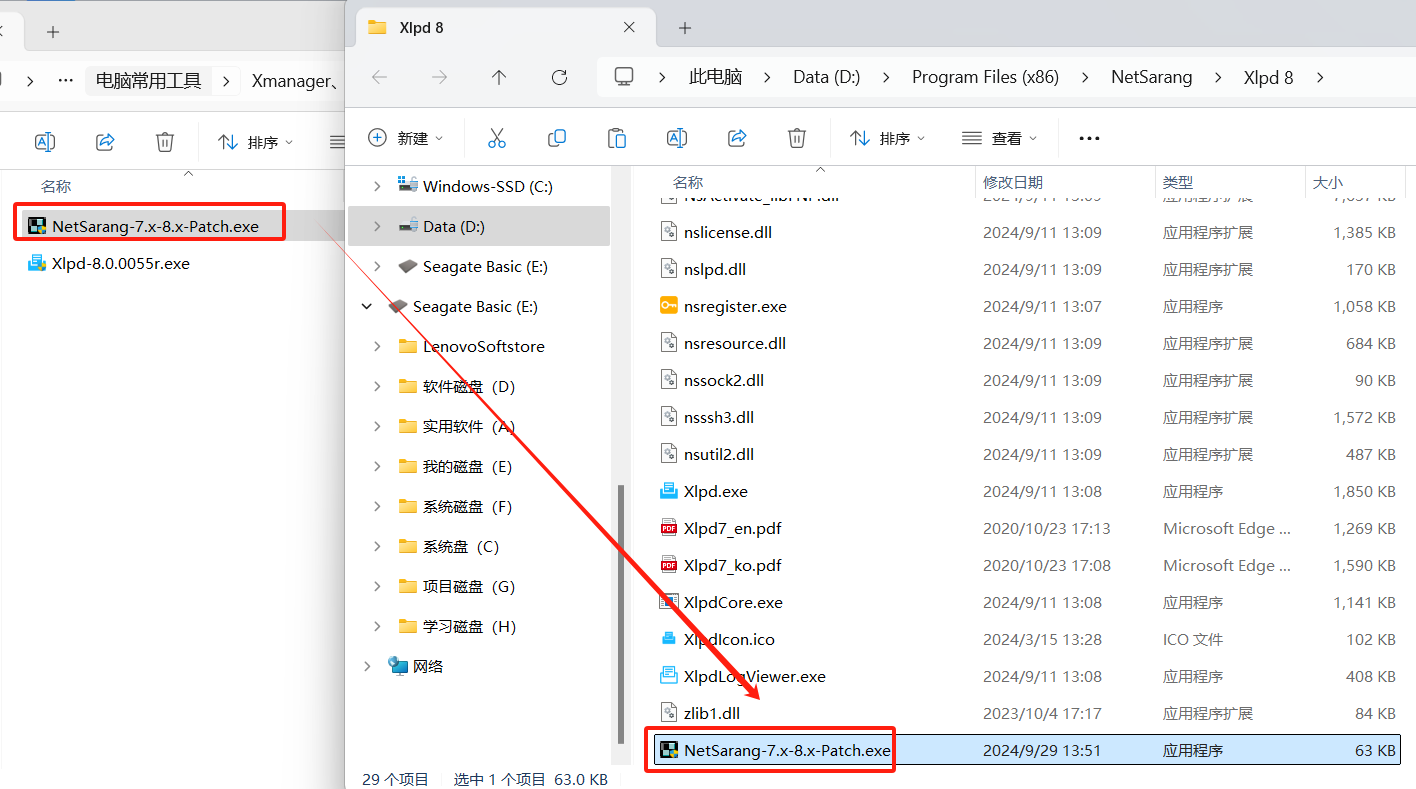This screenshot has width=1416, height=789.
Task: Expand the Data (D:) tree node
Action: pyautogui.click(x=377, y=226)
